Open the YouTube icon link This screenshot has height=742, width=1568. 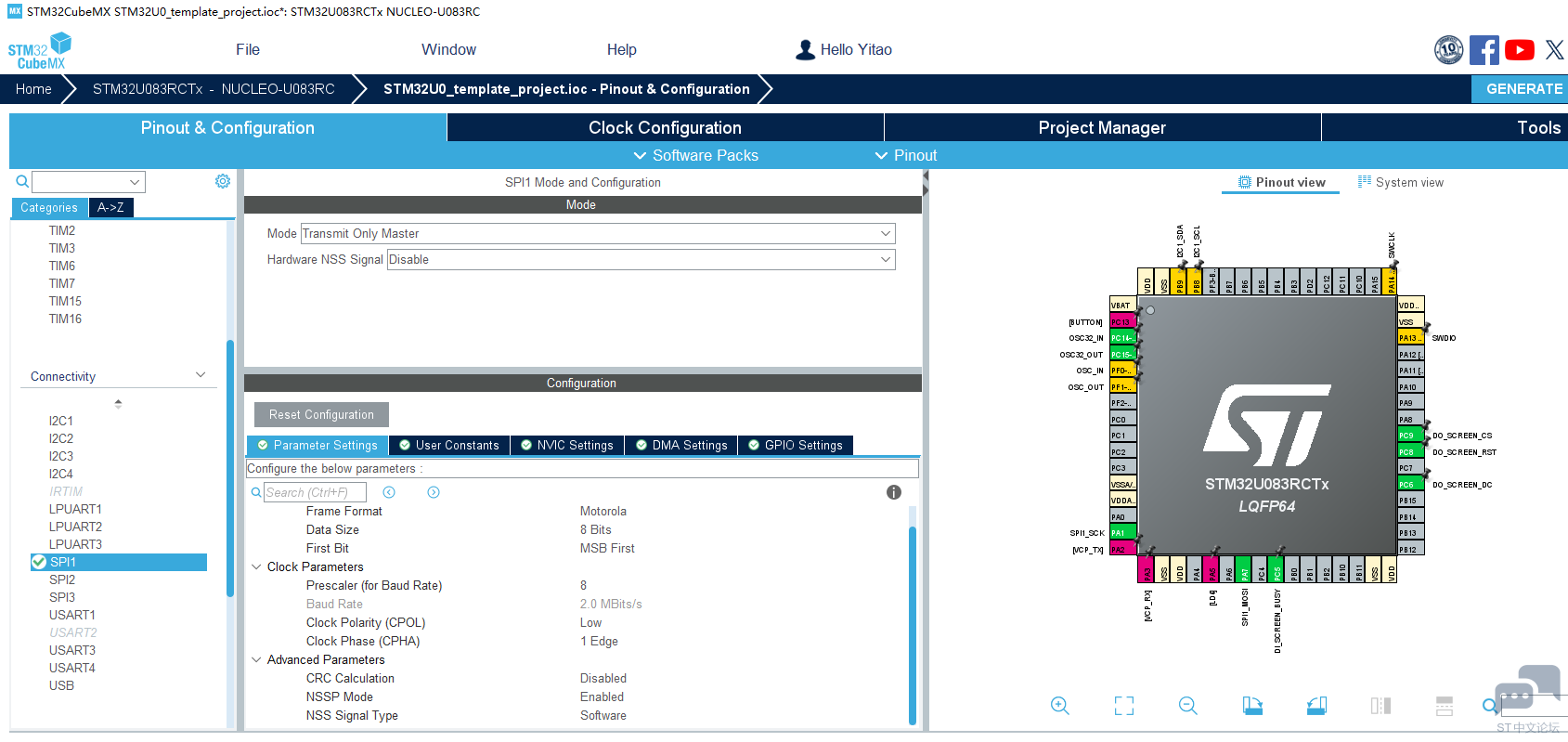point(1520,50)
